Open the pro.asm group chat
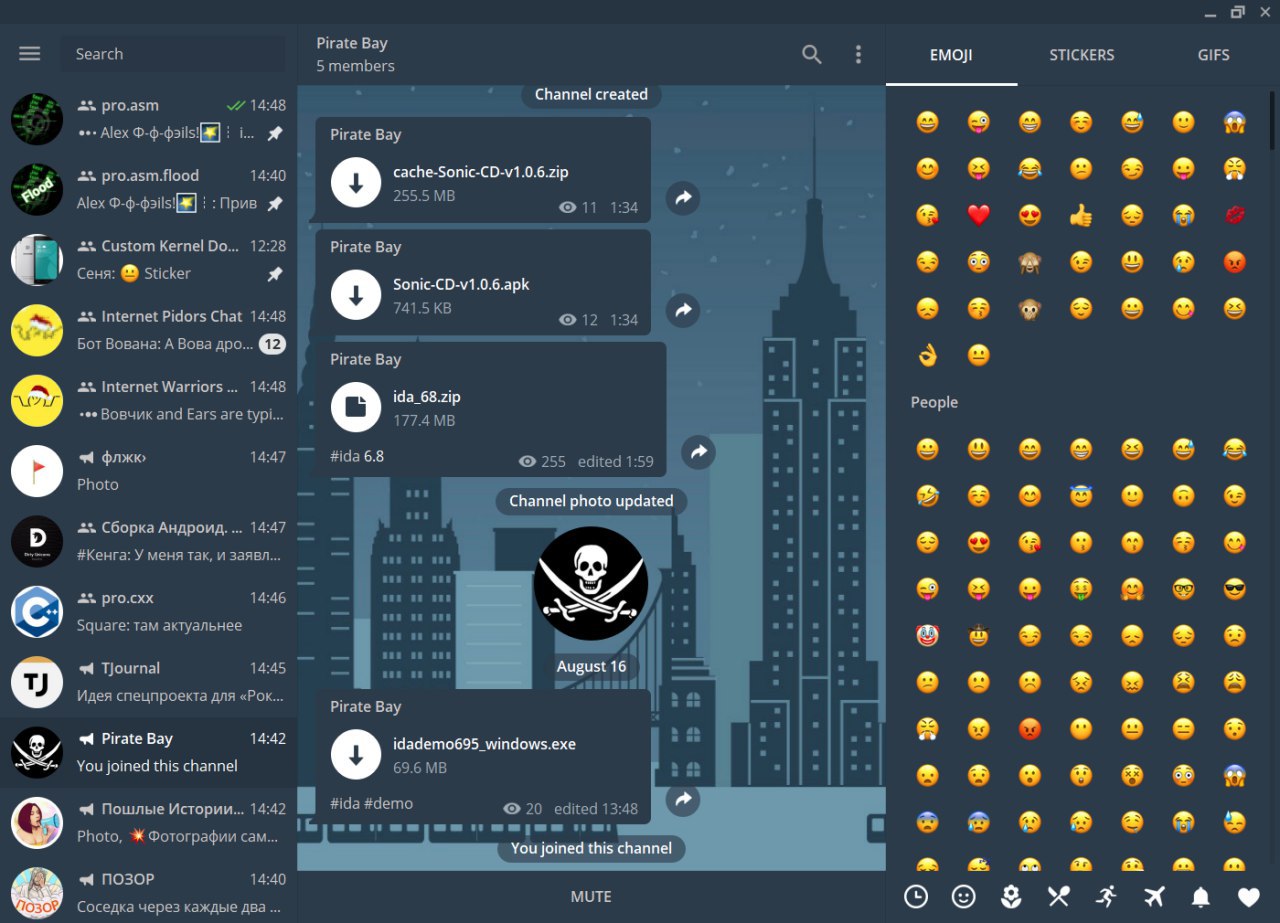Image resolution: width=1280 pixels, height=923 pixels. [149, 119]
